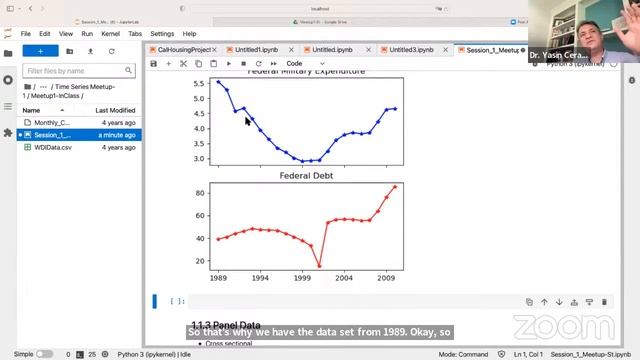The width and height of the screenshot is (640, 360).
Task: Toggle Simple interface mode switch
Action: pyautogui.click(x=44, y=354)
